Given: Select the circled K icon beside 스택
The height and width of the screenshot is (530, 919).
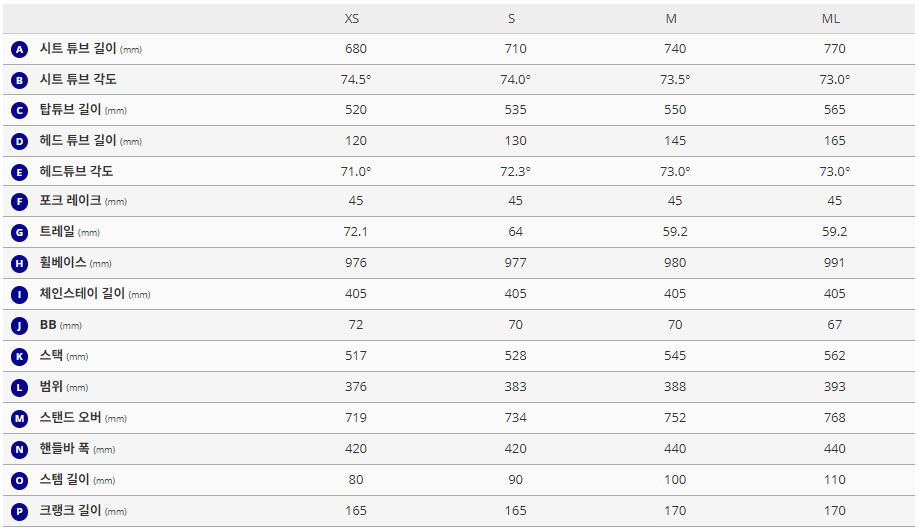Looking at the screenshot, I should [20, 356].
